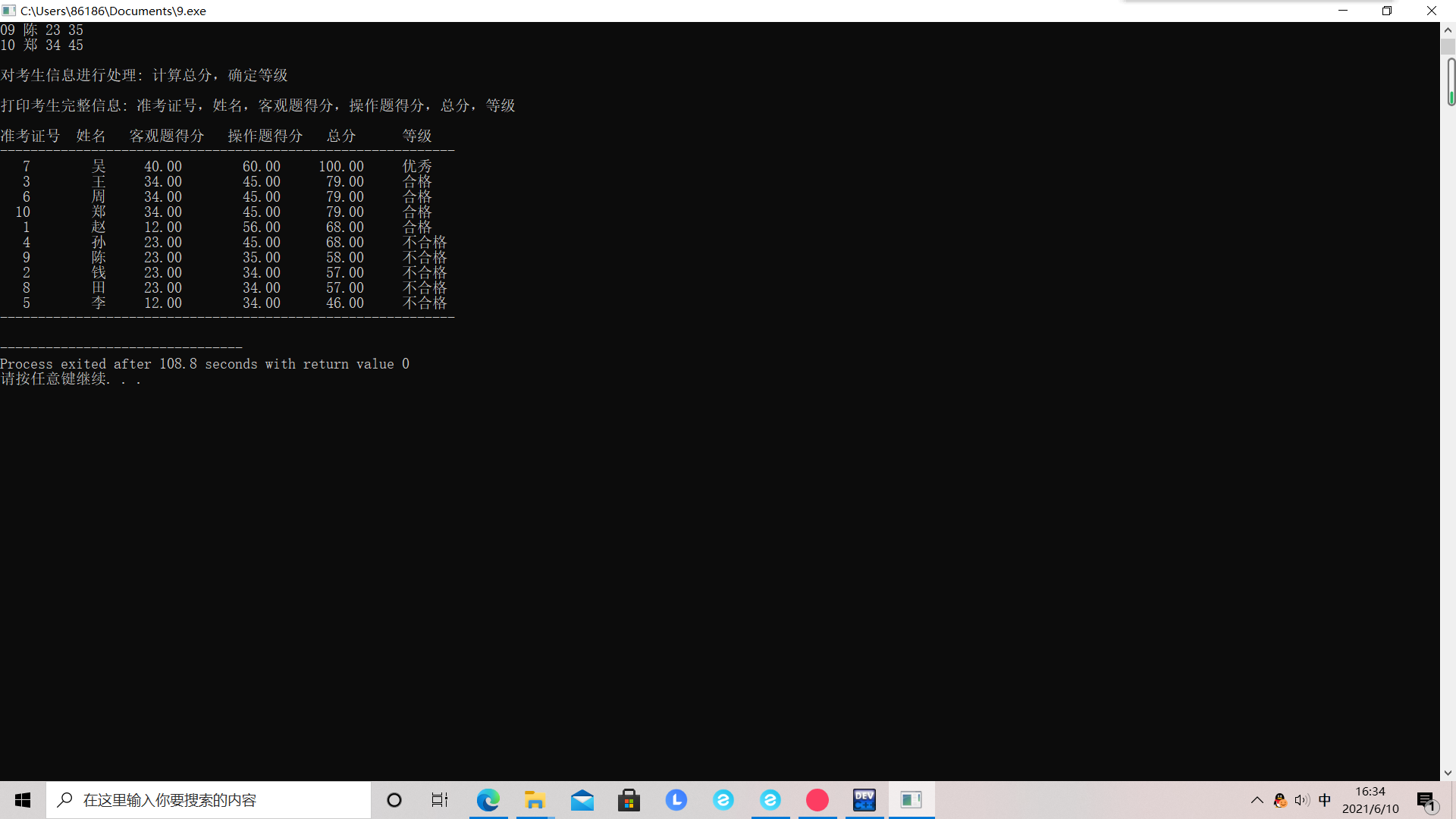This screenshot has height=819, width=1456.
Task: Open the notification action center
Action: [1426, 800]
